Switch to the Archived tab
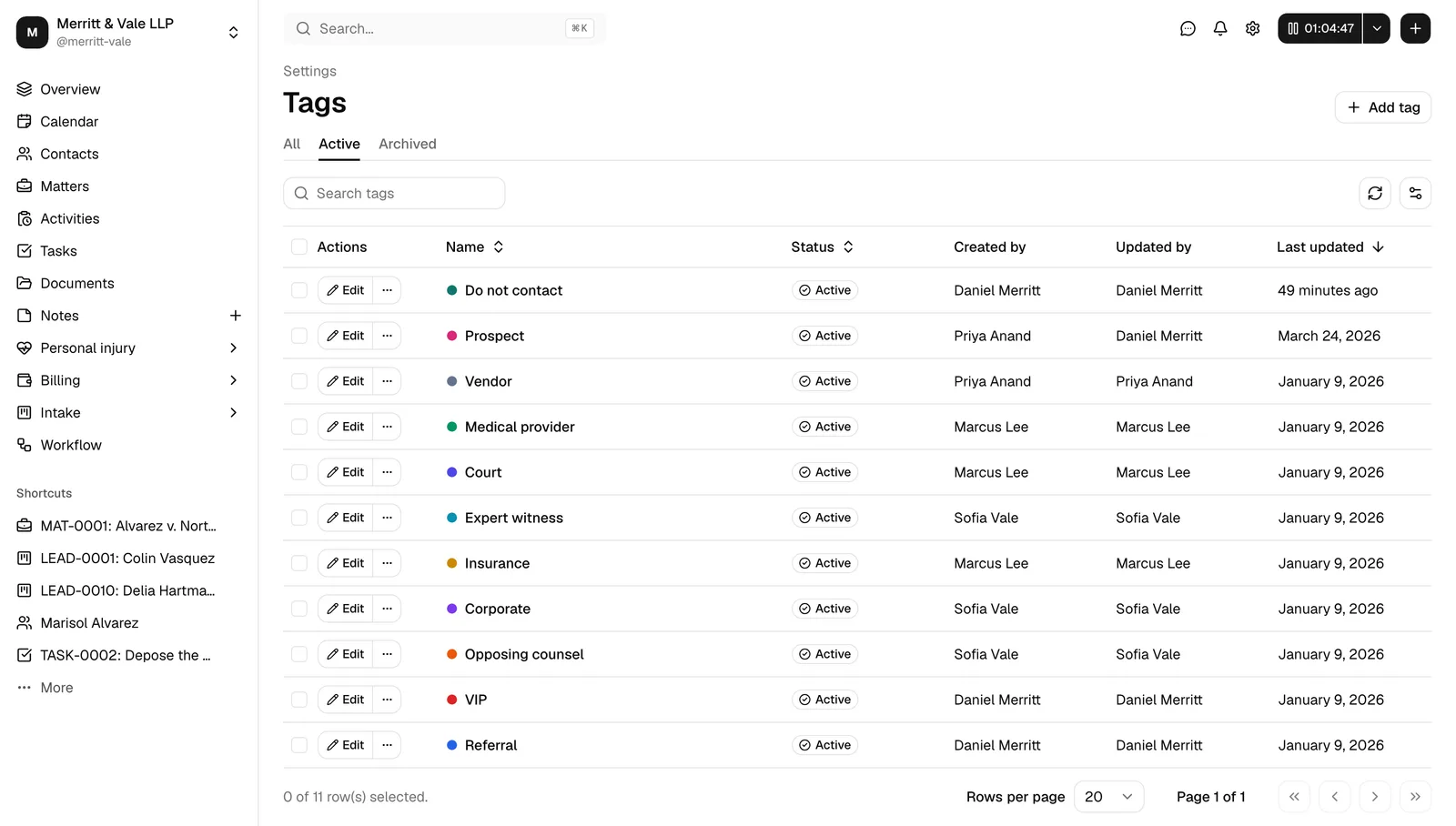Image resolution: width=1456 pixels, height=826 pixels. click(x=408, y=144)
